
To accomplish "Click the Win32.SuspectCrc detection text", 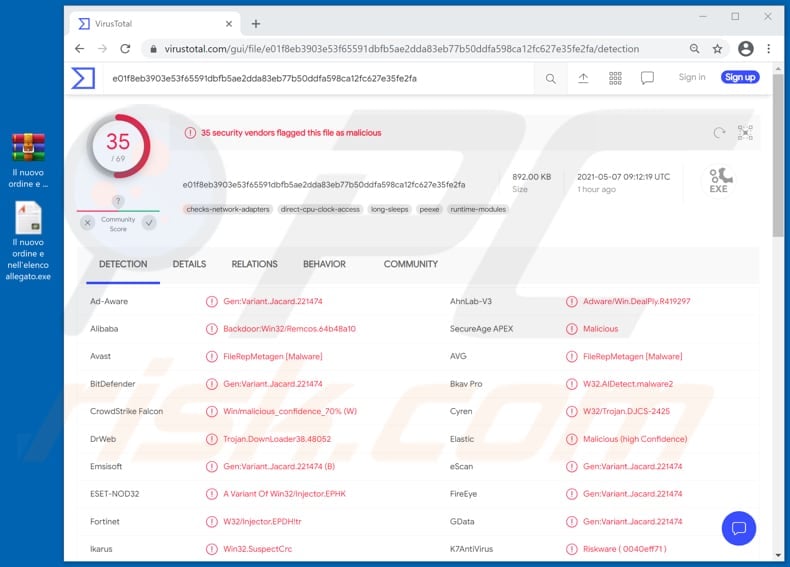I will (x=257, y=549).
